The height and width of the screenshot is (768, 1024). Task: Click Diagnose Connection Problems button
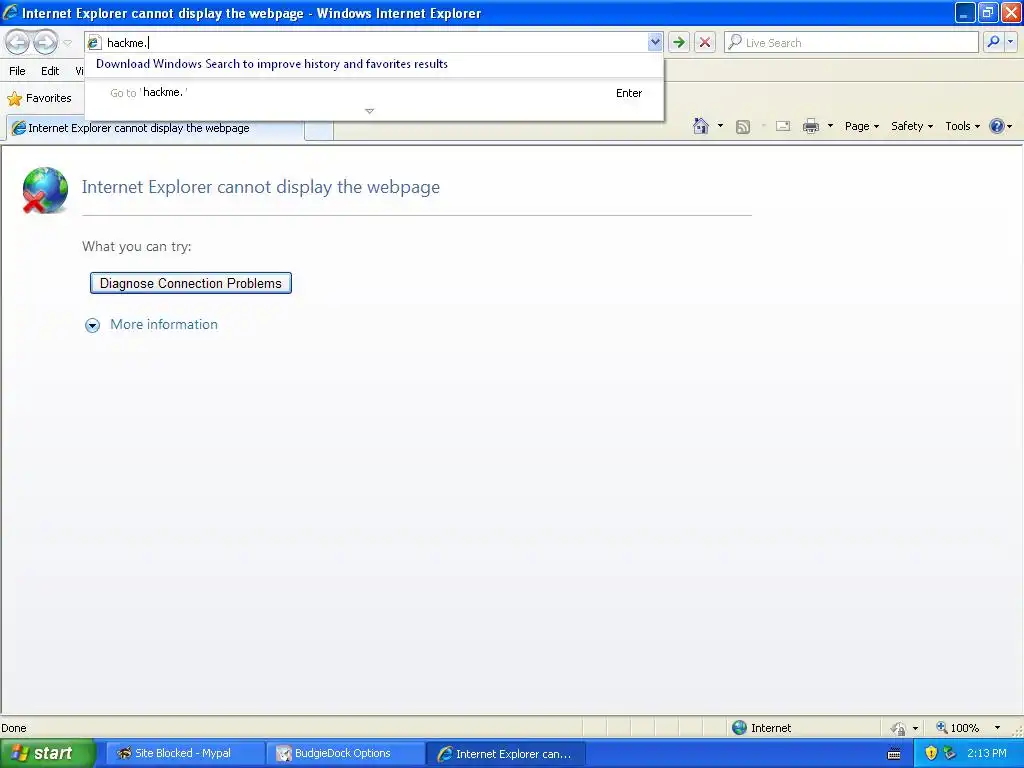(191, 283)
